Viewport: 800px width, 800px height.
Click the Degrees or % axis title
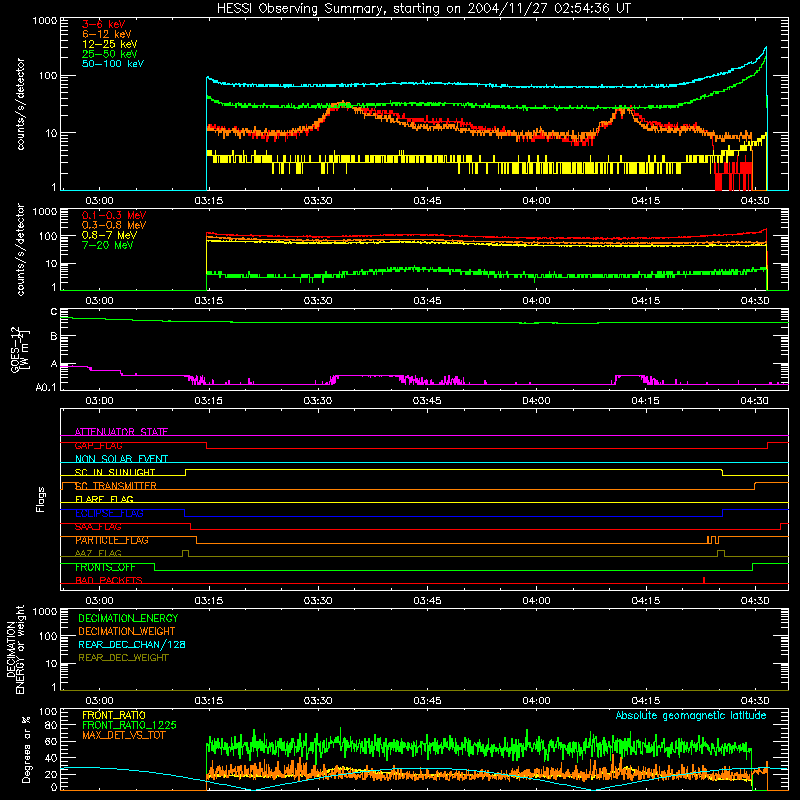pos(26,749)
